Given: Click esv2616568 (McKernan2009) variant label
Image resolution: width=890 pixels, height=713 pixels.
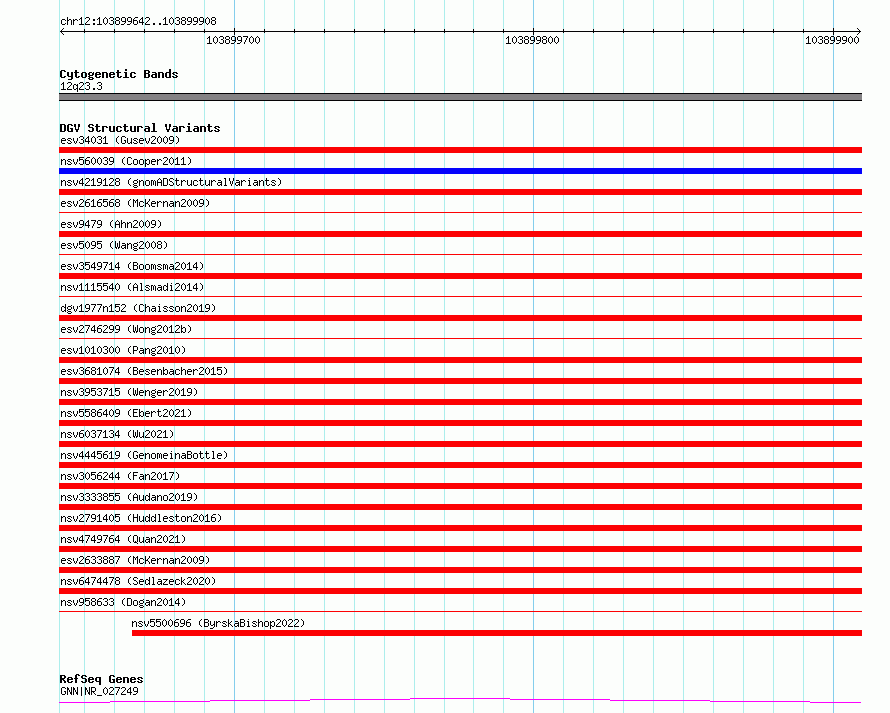Looking at the screenshot, I should 135,203.
